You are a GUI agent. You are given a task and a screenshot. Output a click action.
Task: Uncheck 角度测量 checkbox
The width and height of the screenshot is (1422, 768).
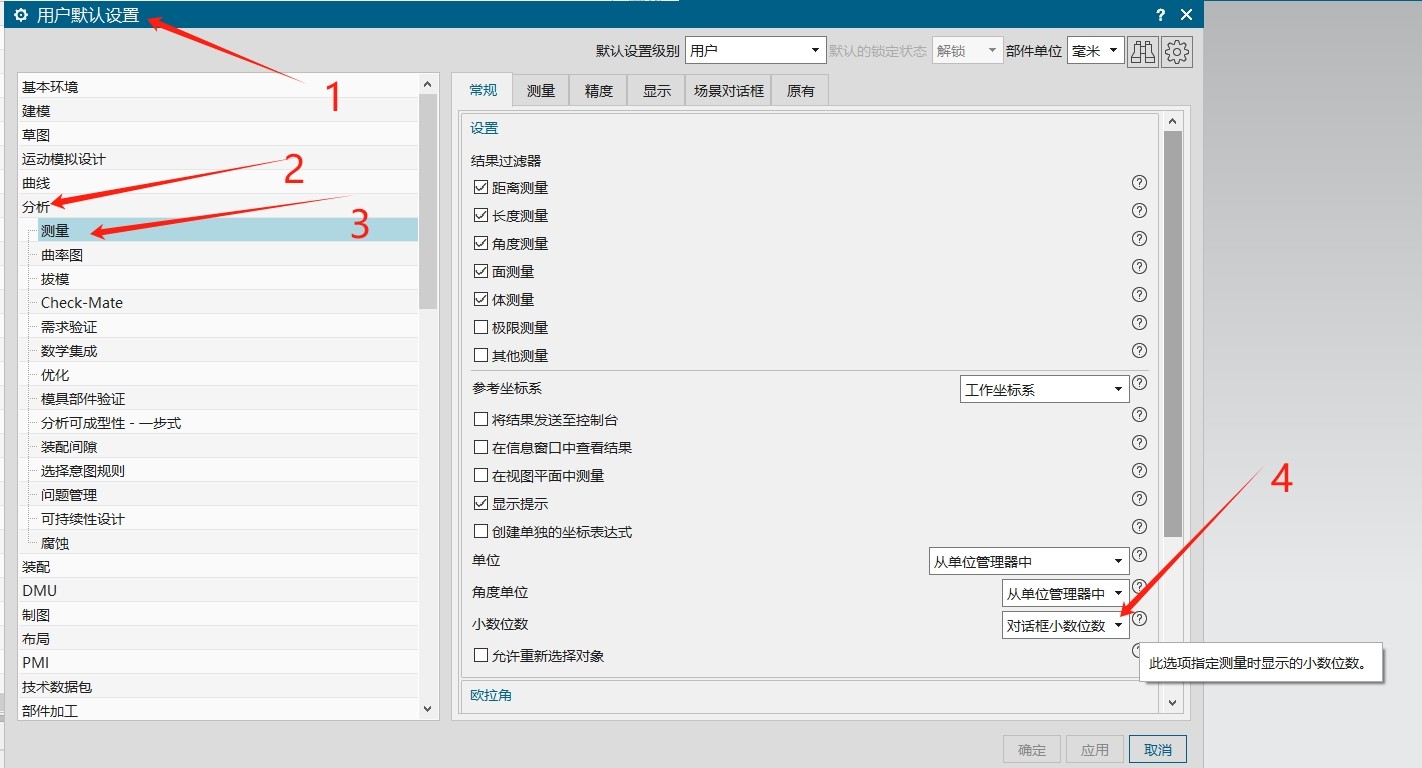click(x=481, y=243)
